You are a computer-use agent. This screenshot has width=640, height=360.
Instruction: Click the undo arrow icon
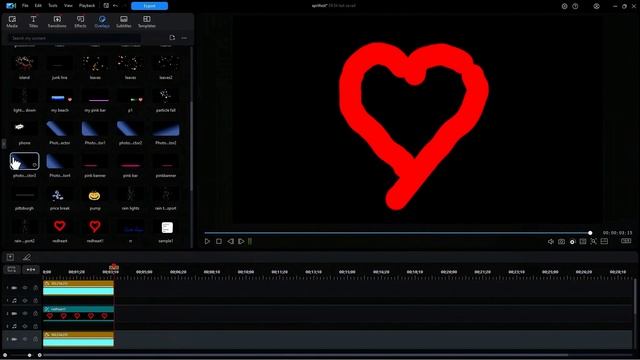pos(116,6)
